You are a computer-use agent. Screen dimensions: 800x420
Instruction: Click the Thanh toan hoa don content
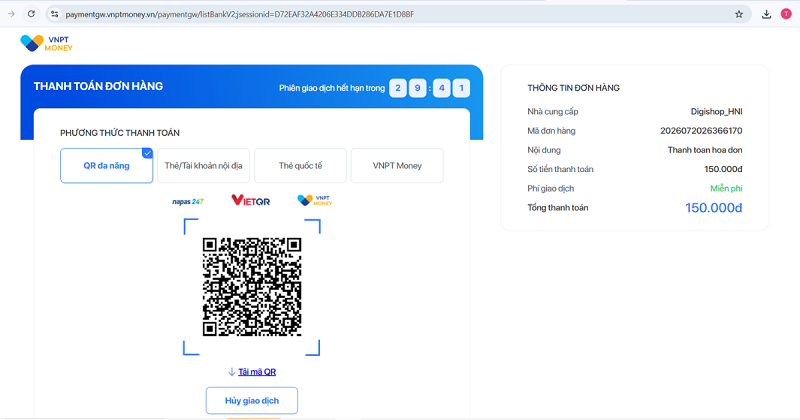pyautogui.click(x=705, y=150)
